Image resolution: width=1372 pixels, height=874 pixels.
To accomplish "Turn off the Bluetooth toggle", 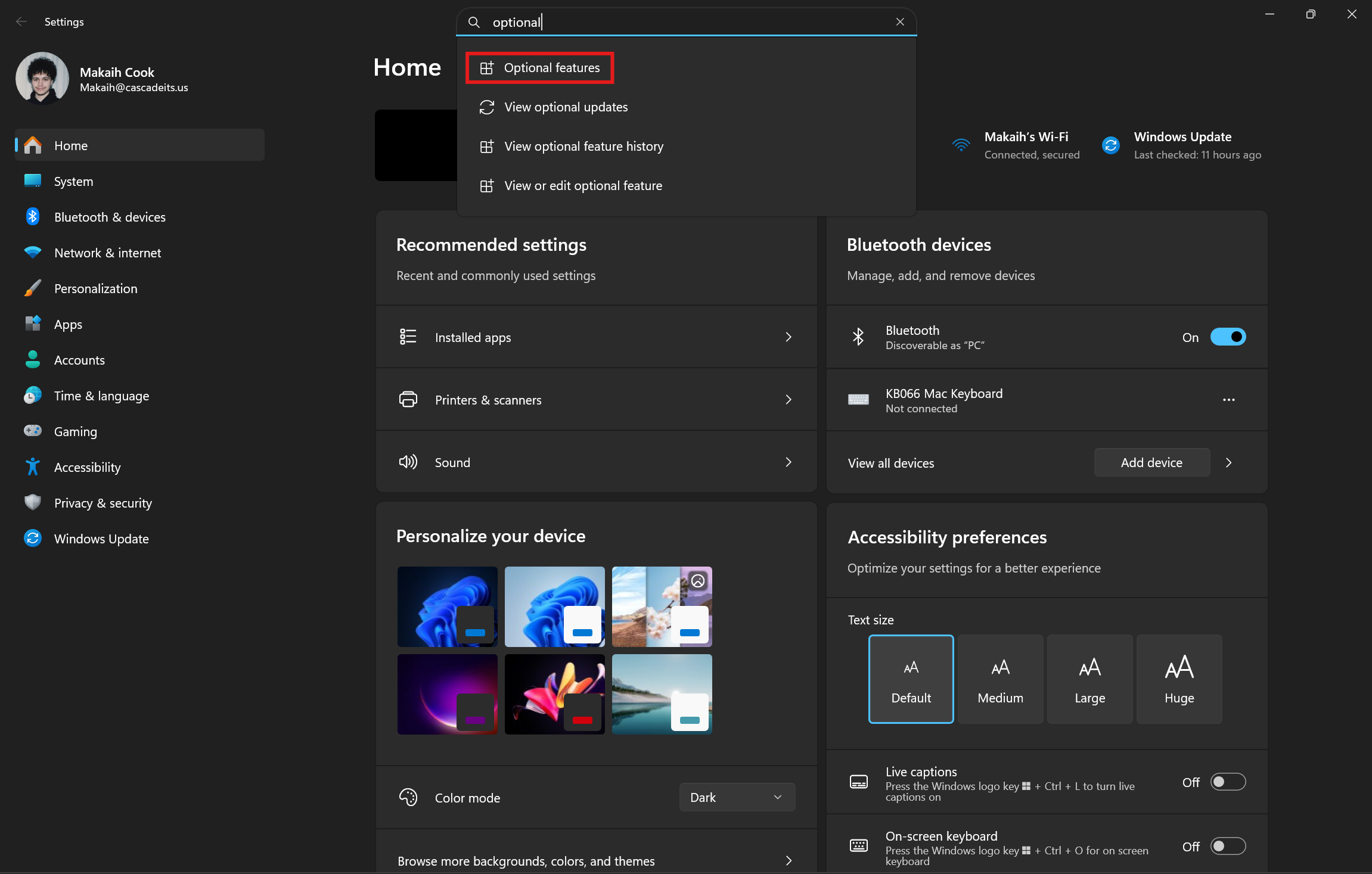I will pyautogui.click(x=1228, y=337).
